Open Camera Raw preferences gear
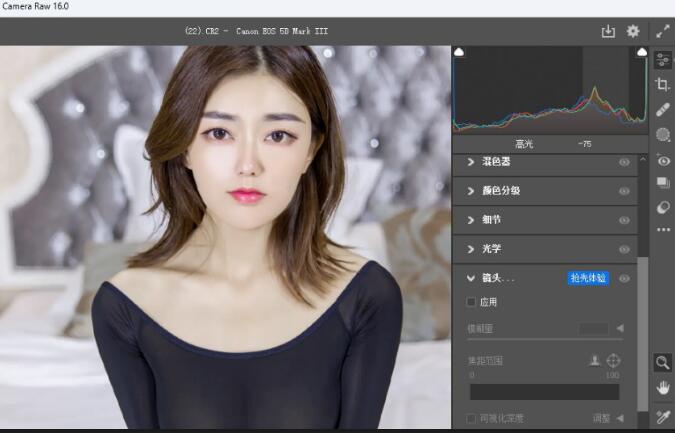The image size is (675, 434). pyautogui.click(x=633, y=31)
